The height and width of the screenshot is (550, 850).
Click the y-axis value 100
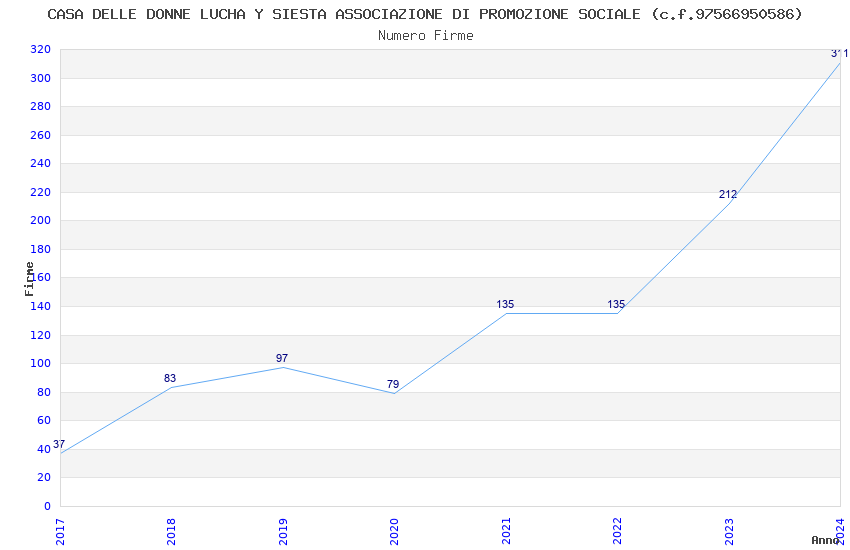click(x=40, y=363)
